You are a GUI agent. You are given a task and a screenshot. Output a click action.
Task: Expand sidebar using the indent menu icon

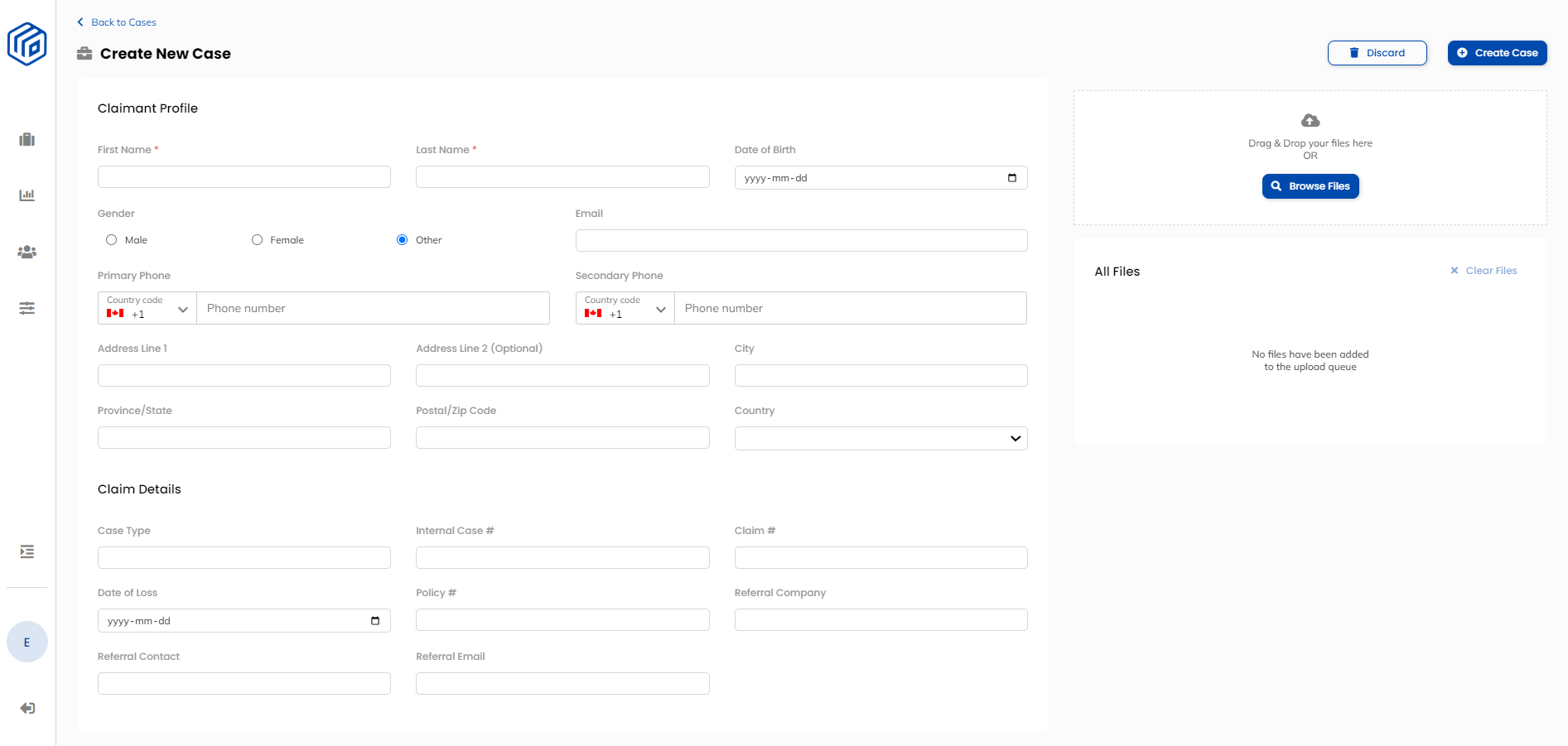[27, 551]
